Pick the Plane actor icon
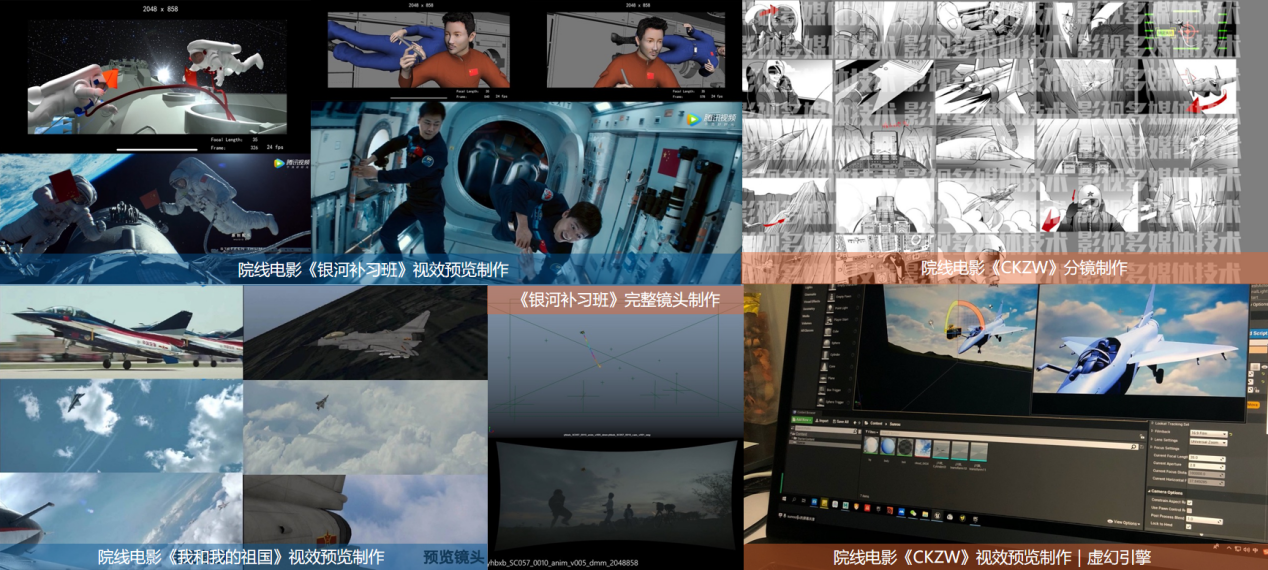The width and height of the screenshot is (1268, 570). (823, 378)
